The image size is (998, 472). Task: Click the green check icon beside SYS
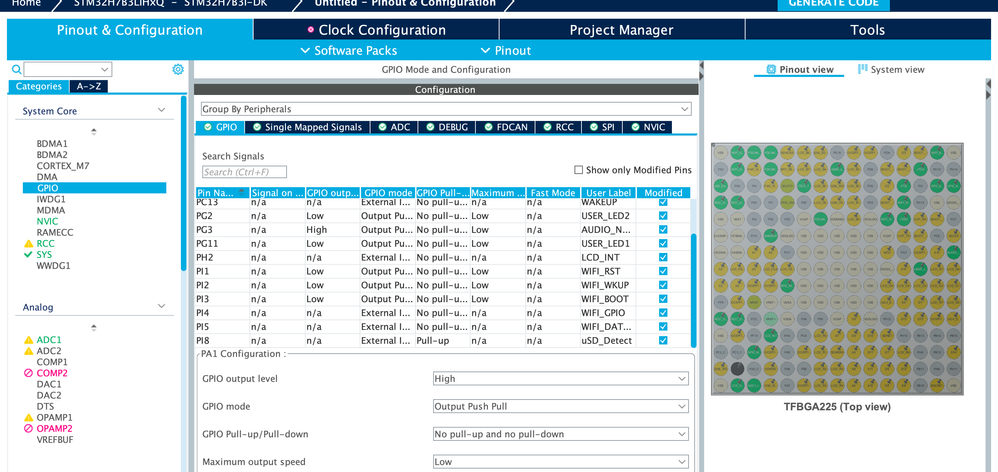coord(28,254)
